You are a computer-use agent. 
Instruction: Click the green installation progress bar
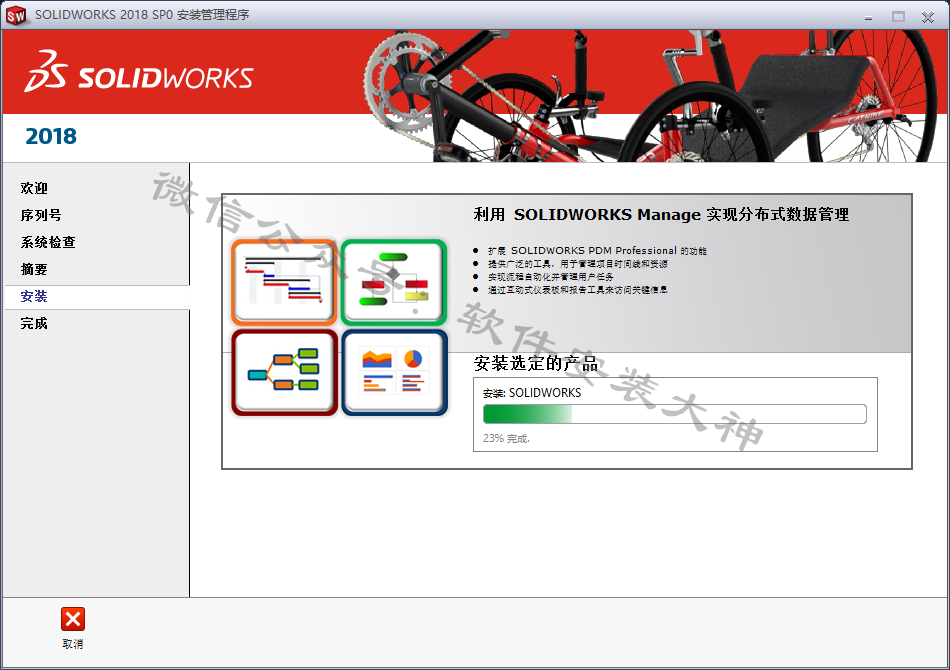tap(675, 414)
